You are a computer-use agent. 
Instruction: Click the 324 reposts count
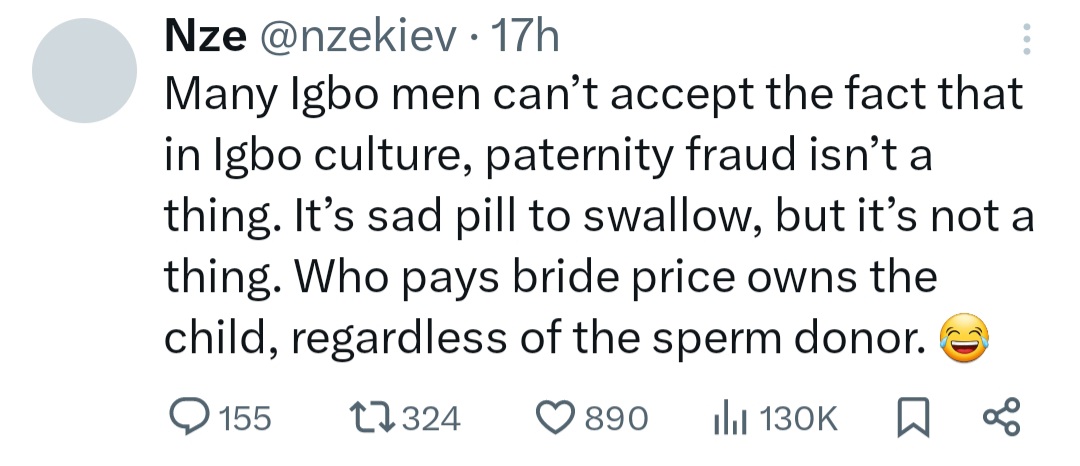click(x=432, y=418)
